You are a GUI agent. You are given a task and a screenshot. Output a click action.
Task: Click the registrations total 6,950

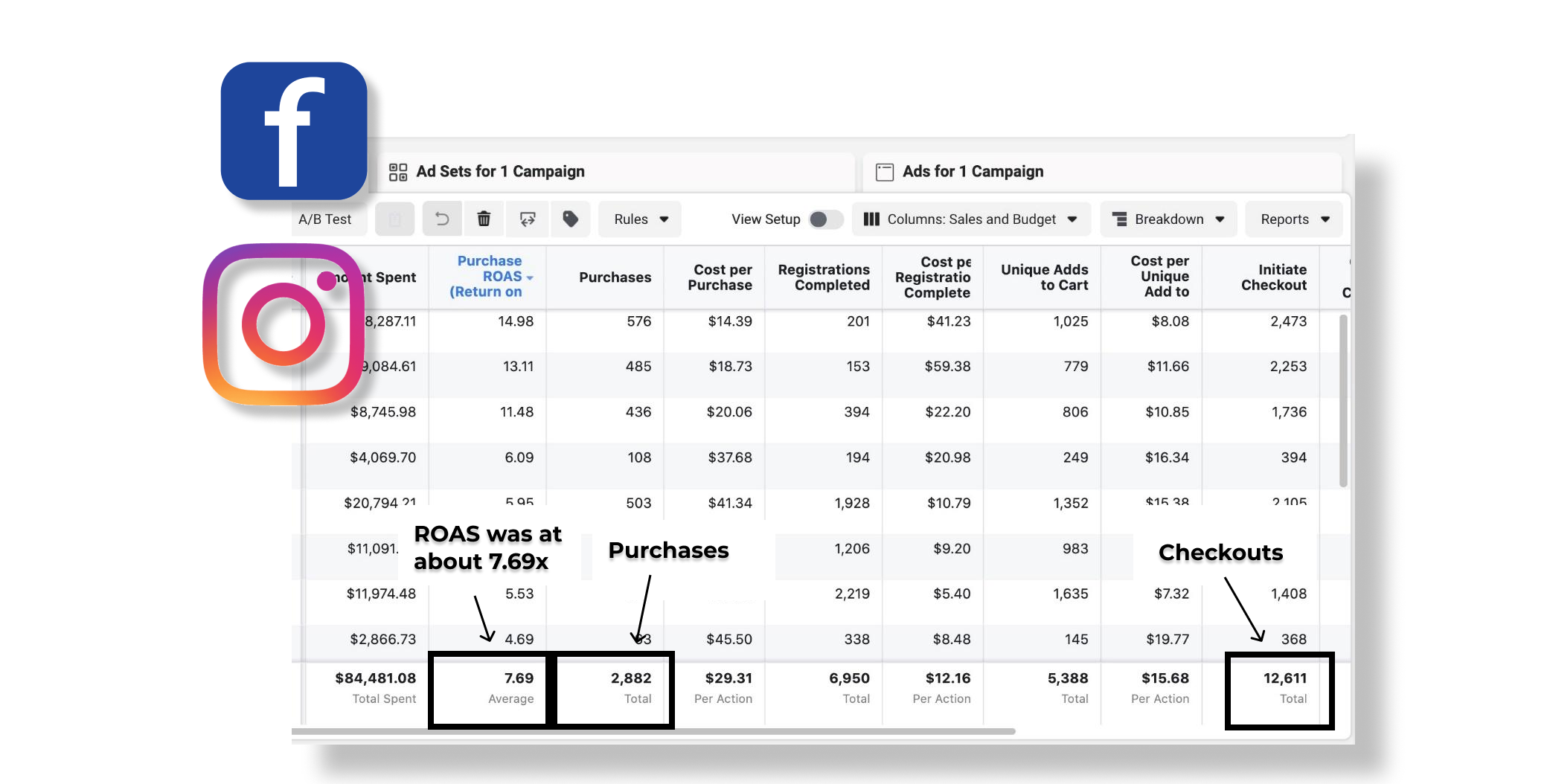849,678
